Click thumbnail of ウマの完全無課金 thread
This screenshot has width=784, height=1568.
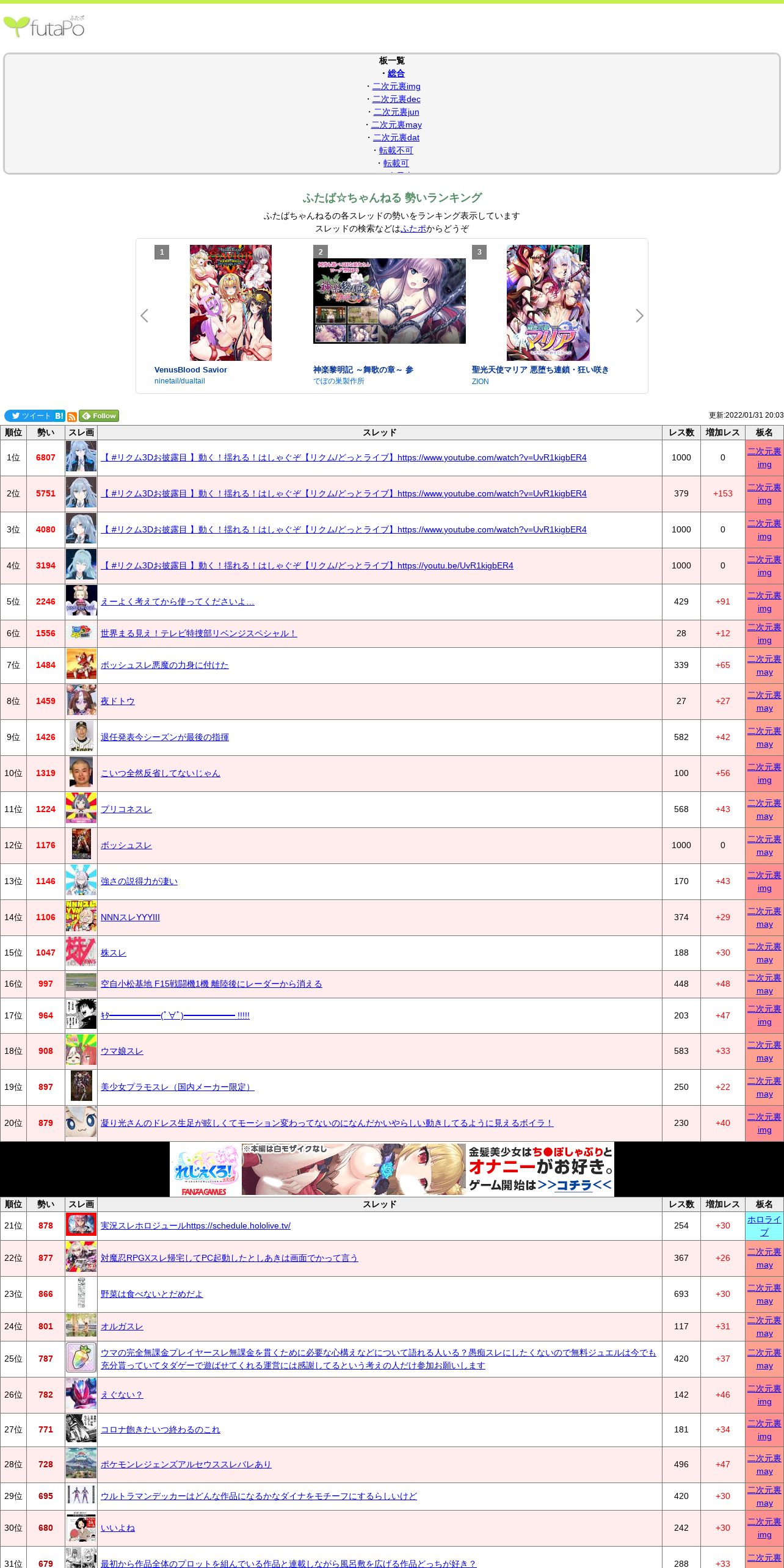click(x=81, y=1359)
